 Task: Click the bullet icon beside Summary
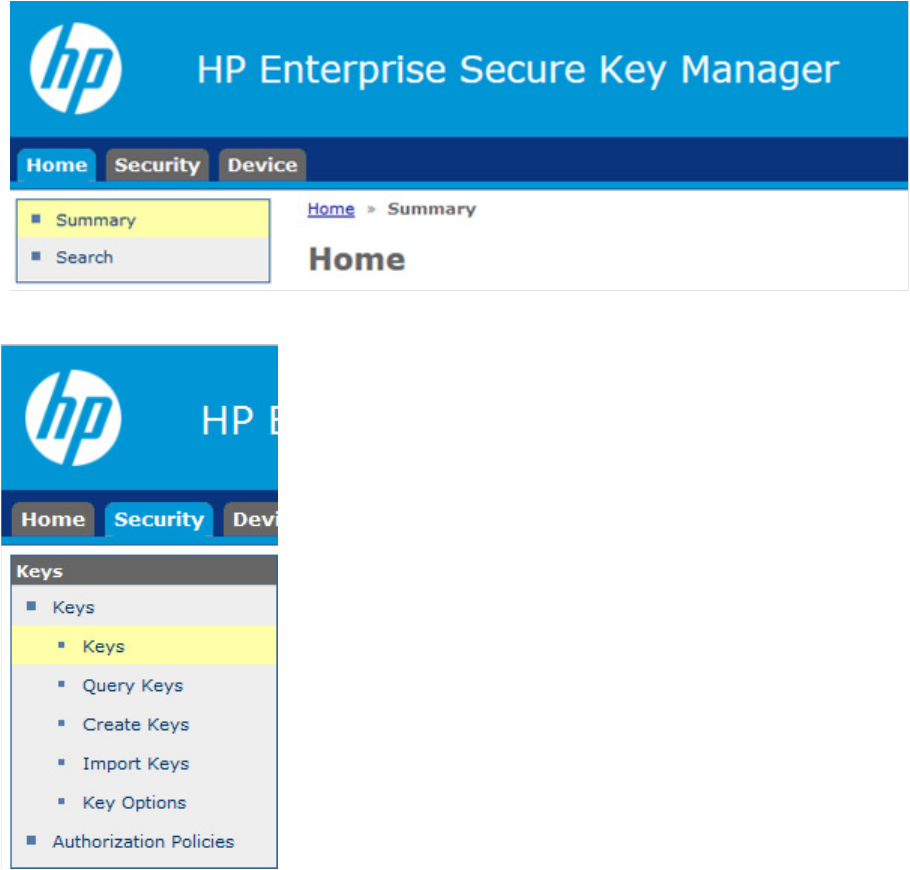36,219
